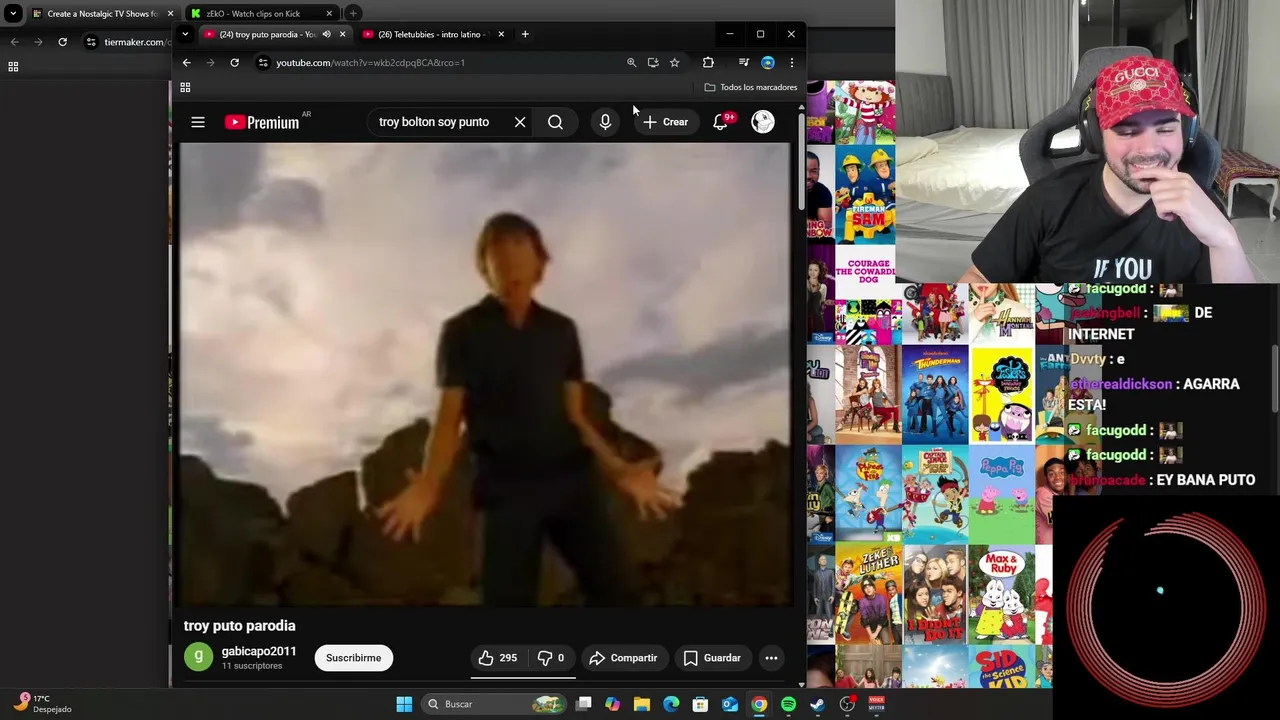Save video with Guardar button
The width and height of the screenshot is (1280, 720).
click(712, 658)
